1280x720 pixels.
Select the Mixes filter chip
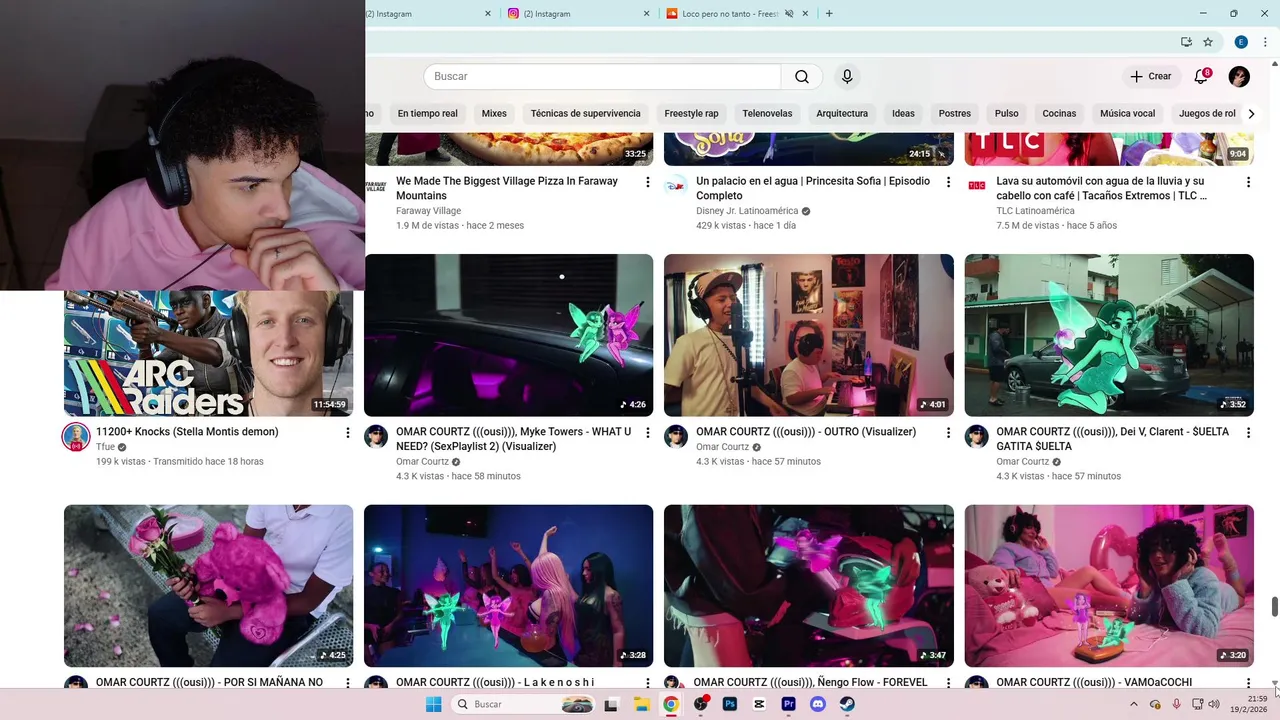click(494, 114)
